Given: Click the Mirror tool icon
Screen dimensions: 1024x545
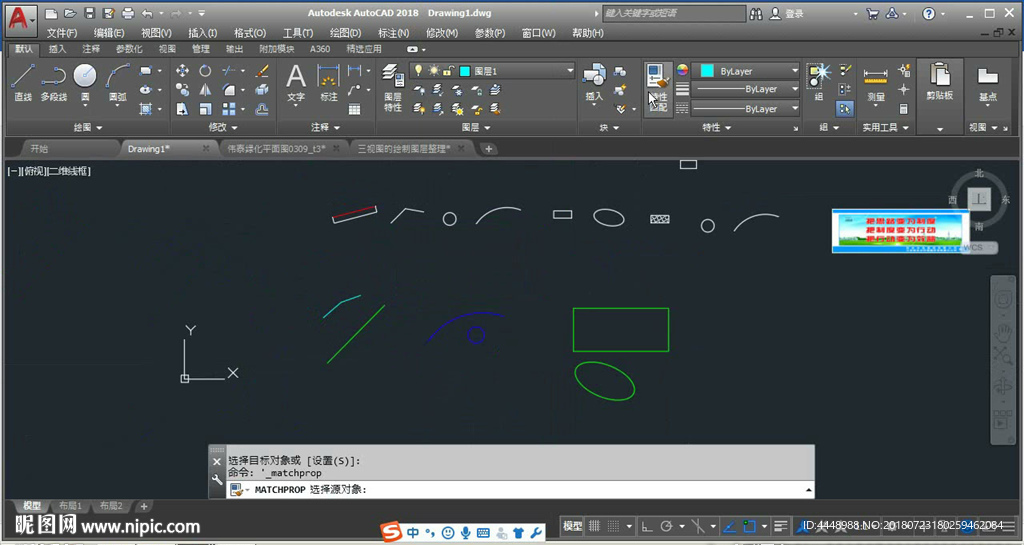Looking at the screenshot, I should [x=205, y=90].
